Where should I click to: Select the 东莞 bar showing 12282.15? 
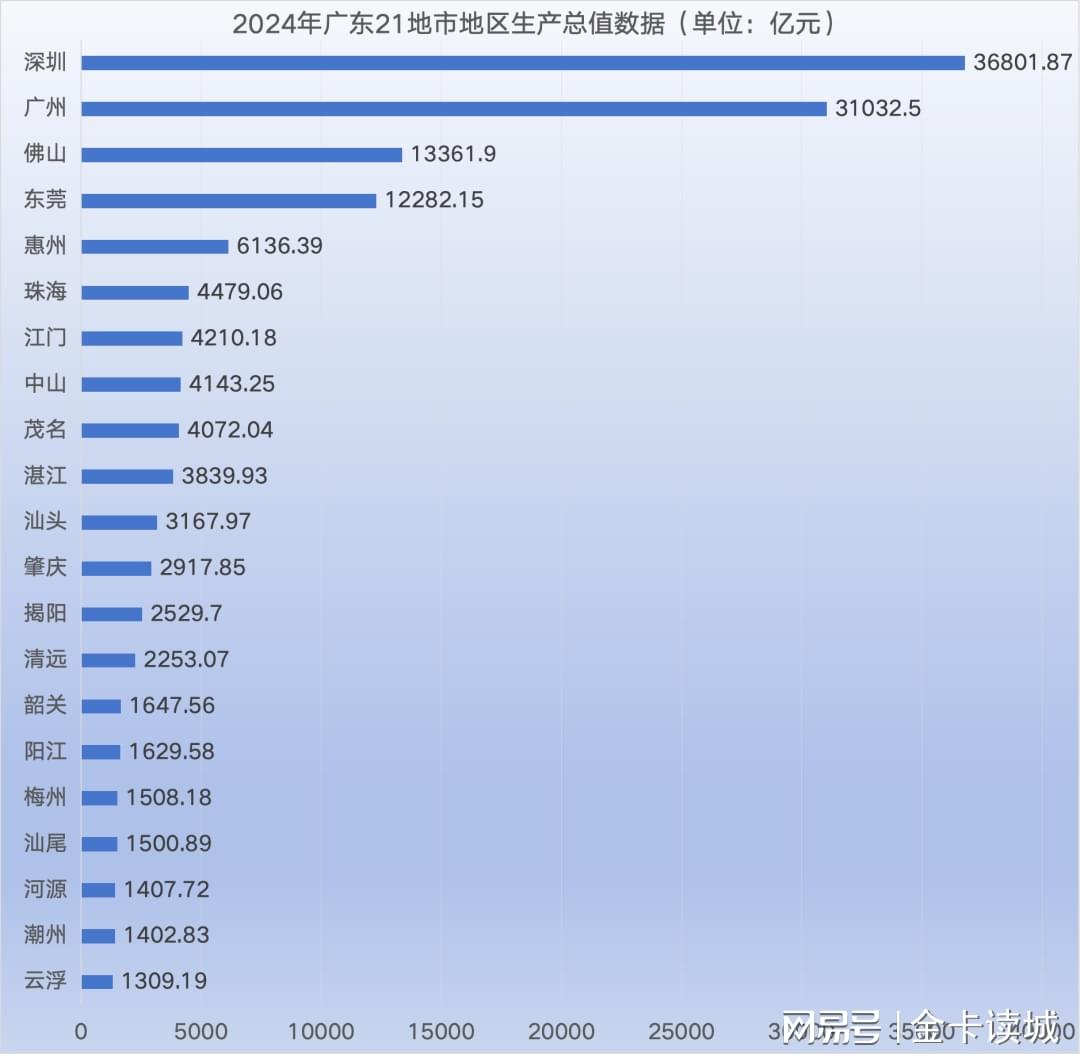(x=229, y=200)
